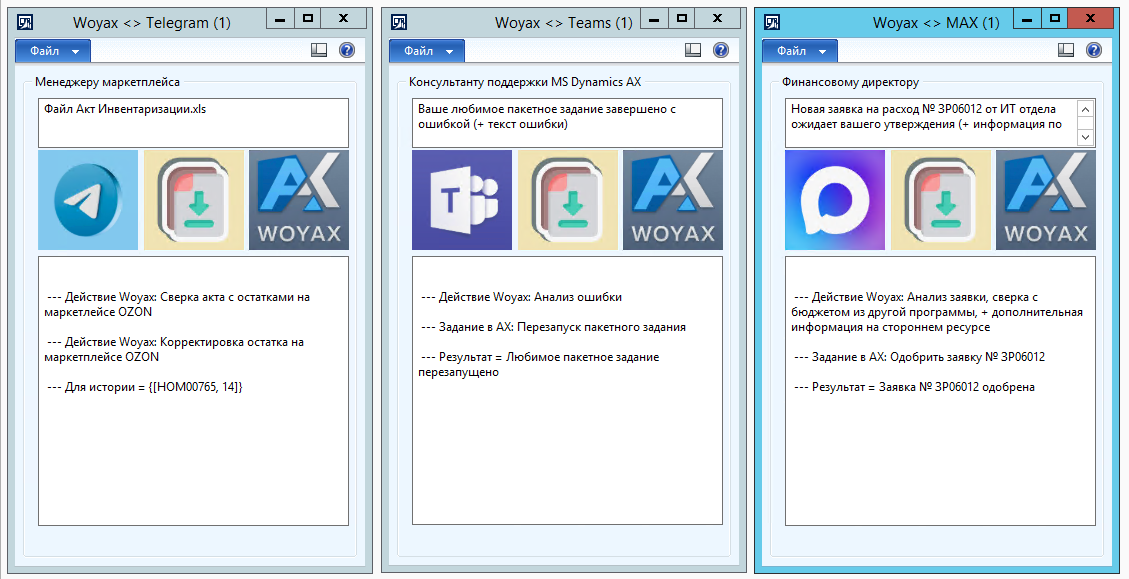The image size is (1129, 579).
Task: Minimize the Woyax Telegram window
Action: (x=280, y=19)
